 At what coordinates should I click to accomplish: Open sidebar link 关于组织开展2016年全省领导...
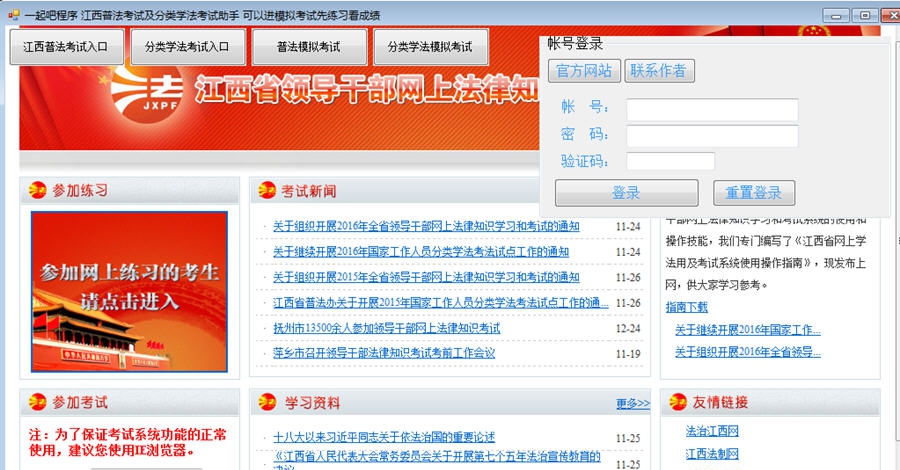tap(747, 352)
